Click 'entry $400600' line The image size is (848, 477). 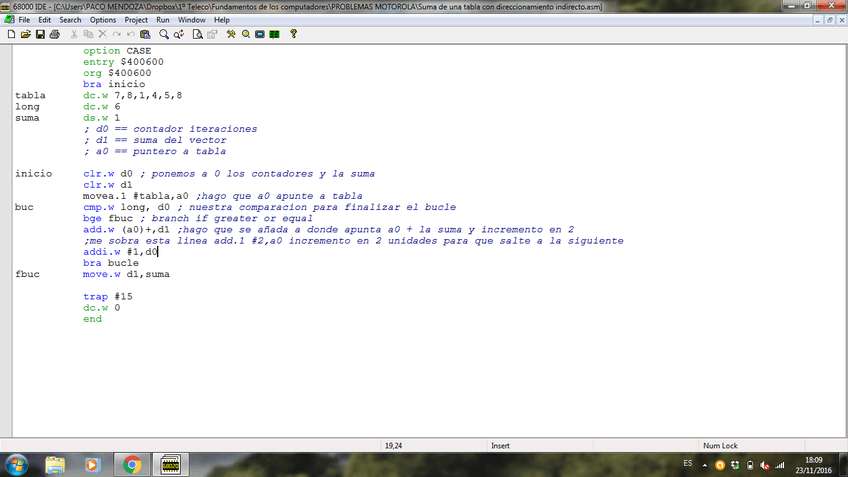123,62
